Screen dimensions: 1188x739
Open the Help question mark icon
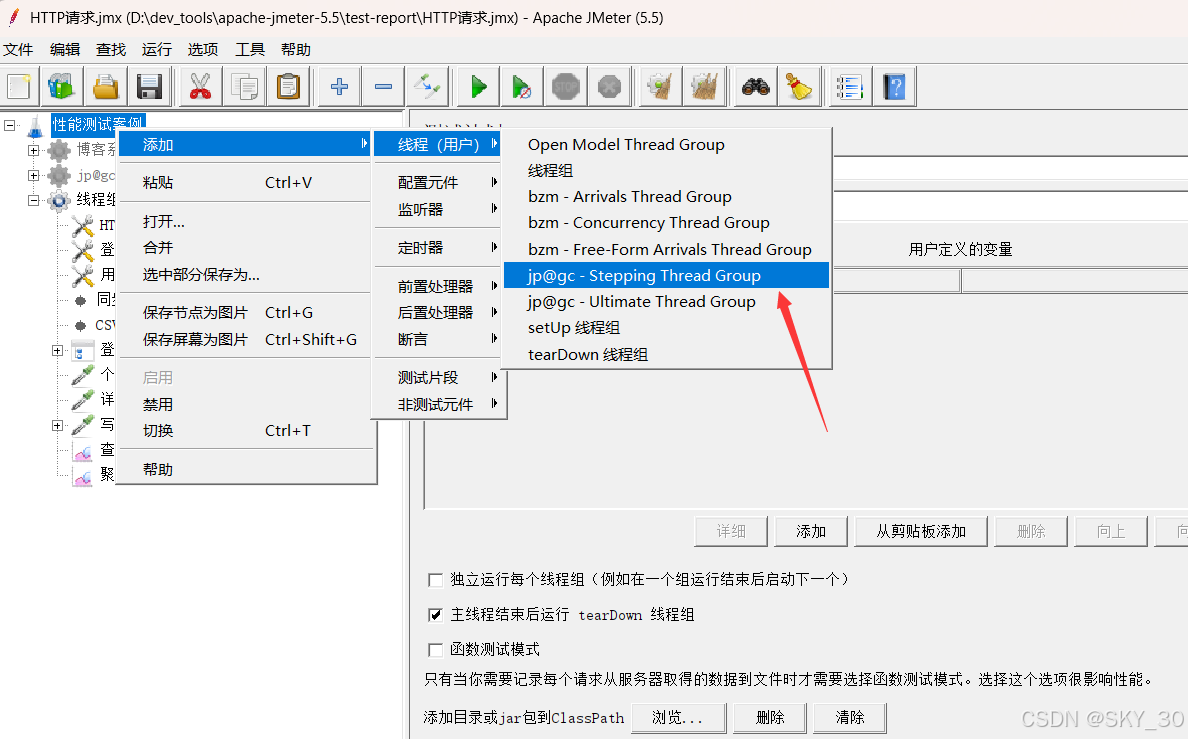click(894, 86)
